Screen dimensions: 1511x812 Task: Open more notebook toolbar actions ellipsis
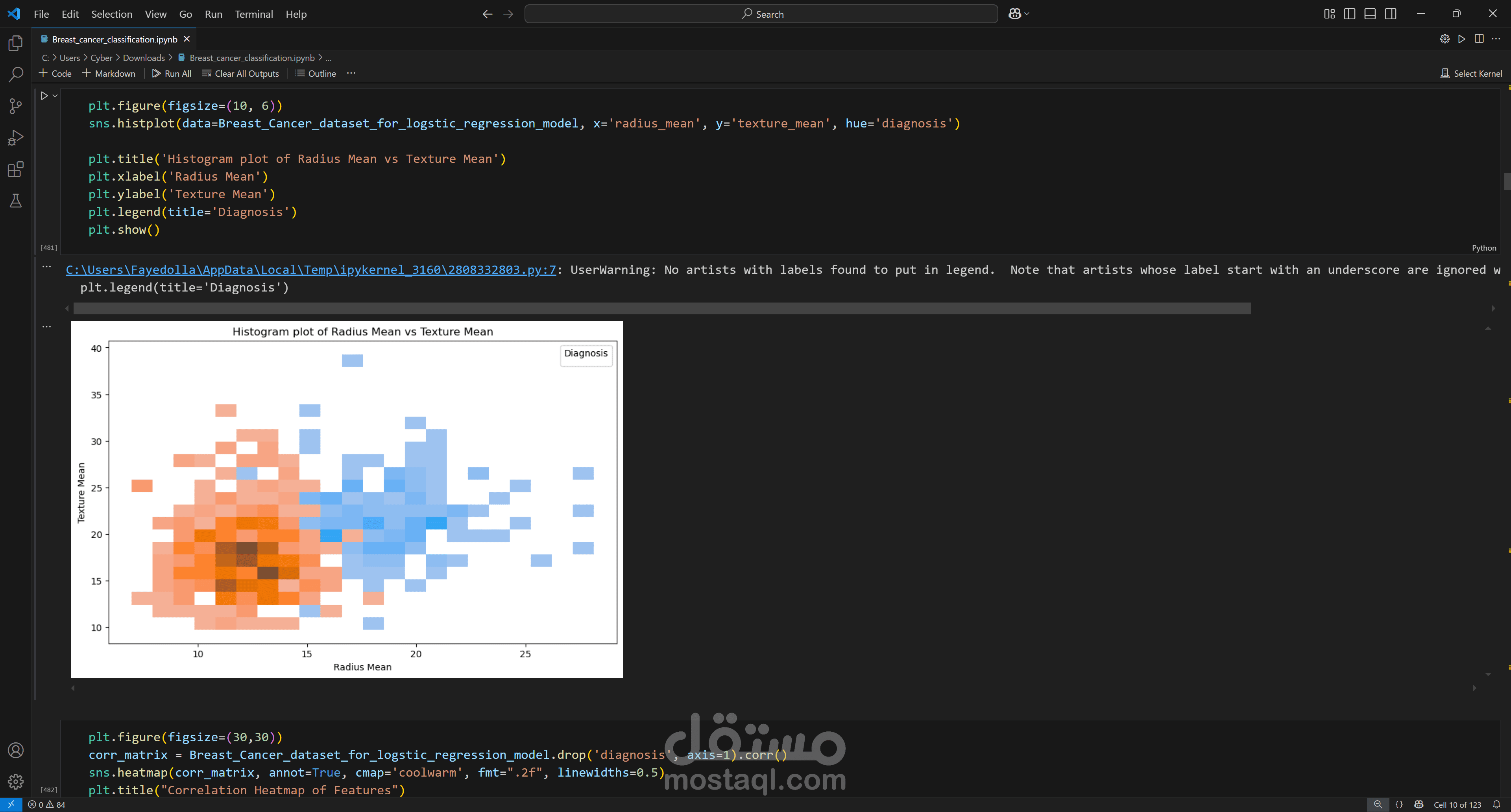[x=351, y=73]
